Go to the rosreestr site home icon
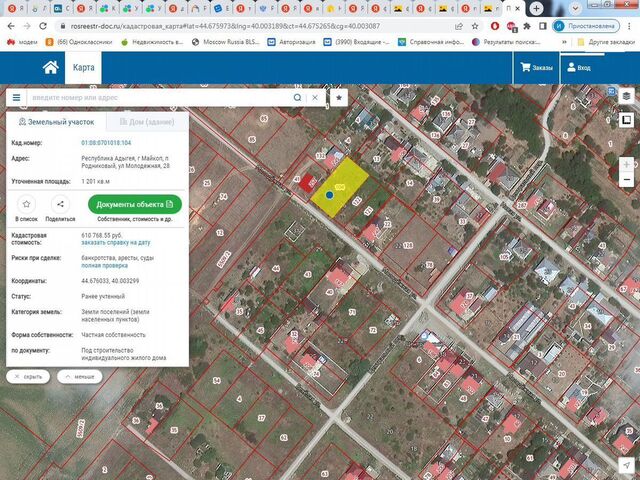 tap(51, 67)
